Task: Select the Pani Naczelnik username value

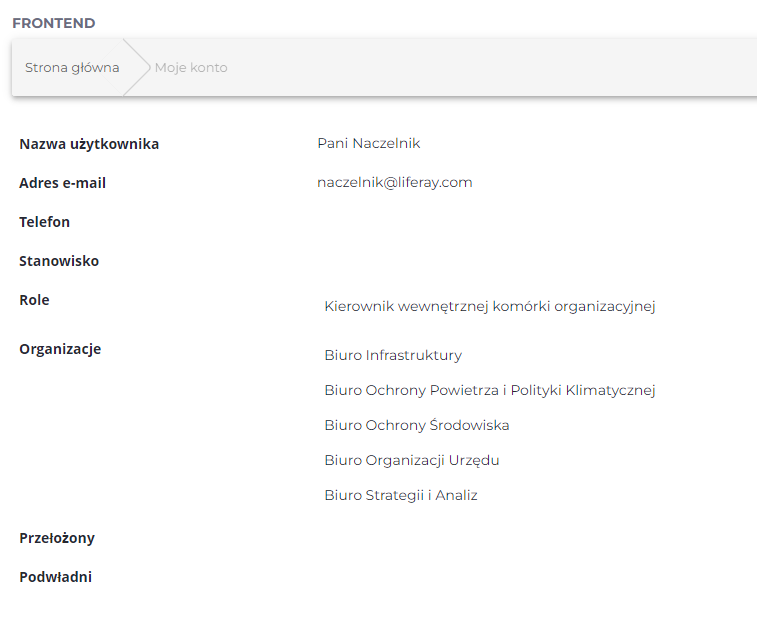Action: pyautogui.click(x=368, y=143)
